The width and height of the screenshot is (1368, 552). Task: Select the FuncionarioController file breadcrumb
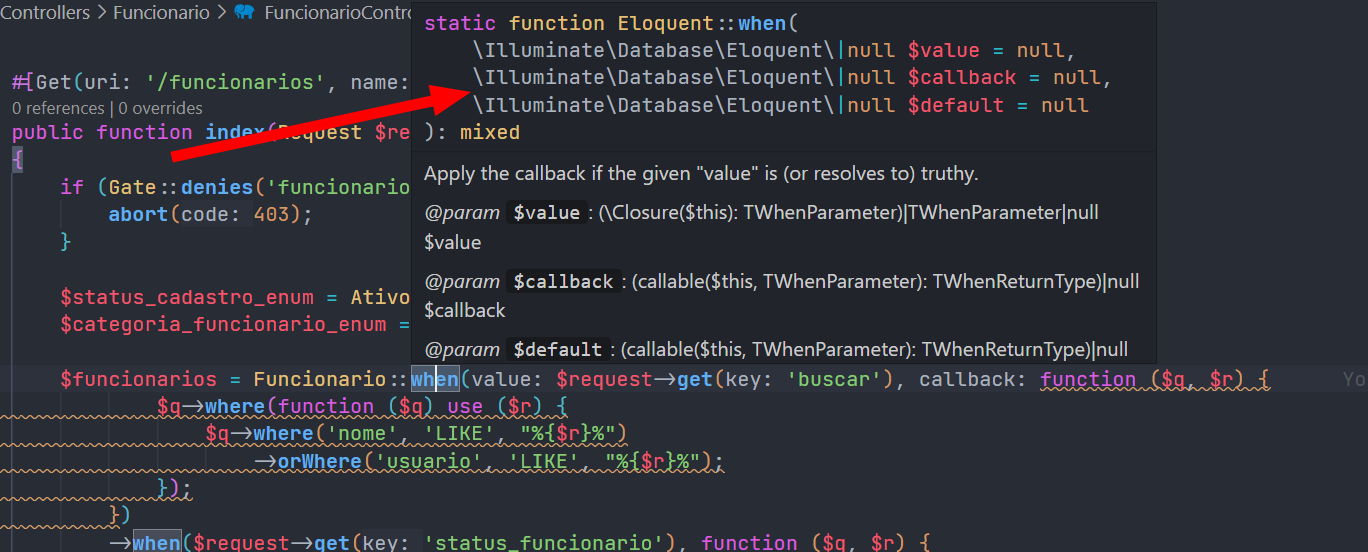[x=337, y=12]
